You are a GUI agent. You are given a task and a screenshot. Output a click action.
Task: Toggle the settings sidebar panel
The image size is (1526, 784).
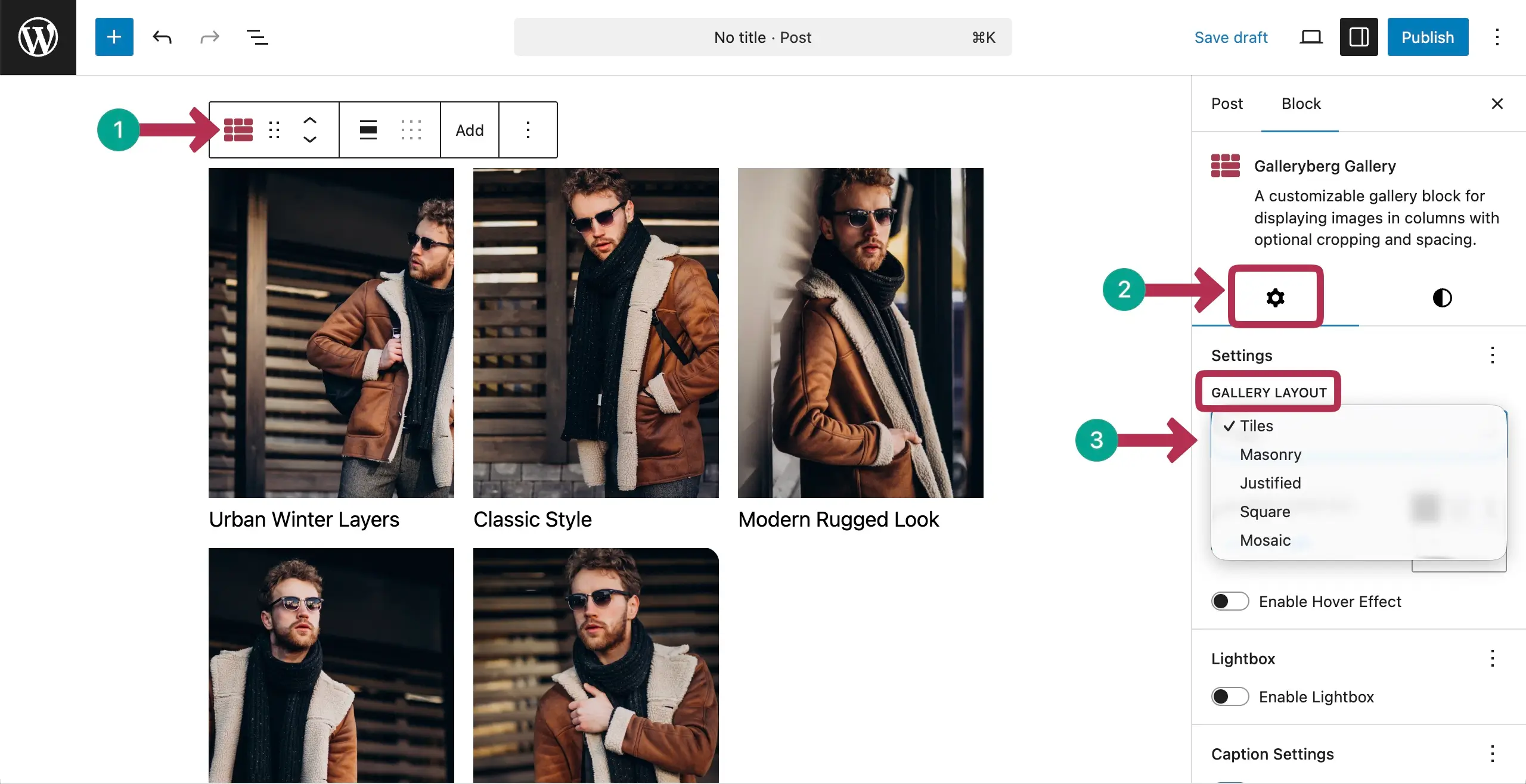(1358, 37)
